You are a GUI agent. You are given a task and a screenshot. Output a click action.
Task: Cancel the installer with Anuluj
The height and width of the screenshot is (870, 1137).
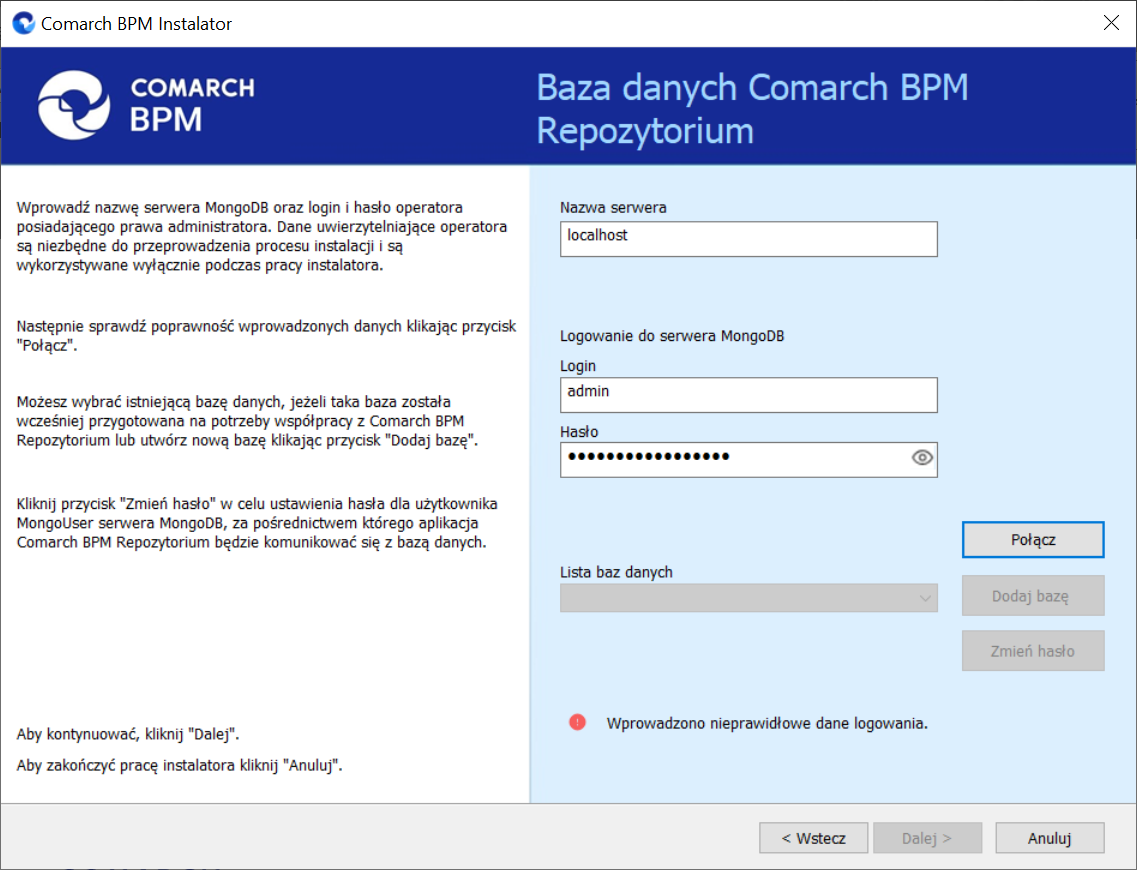[x=1049, y=838]
